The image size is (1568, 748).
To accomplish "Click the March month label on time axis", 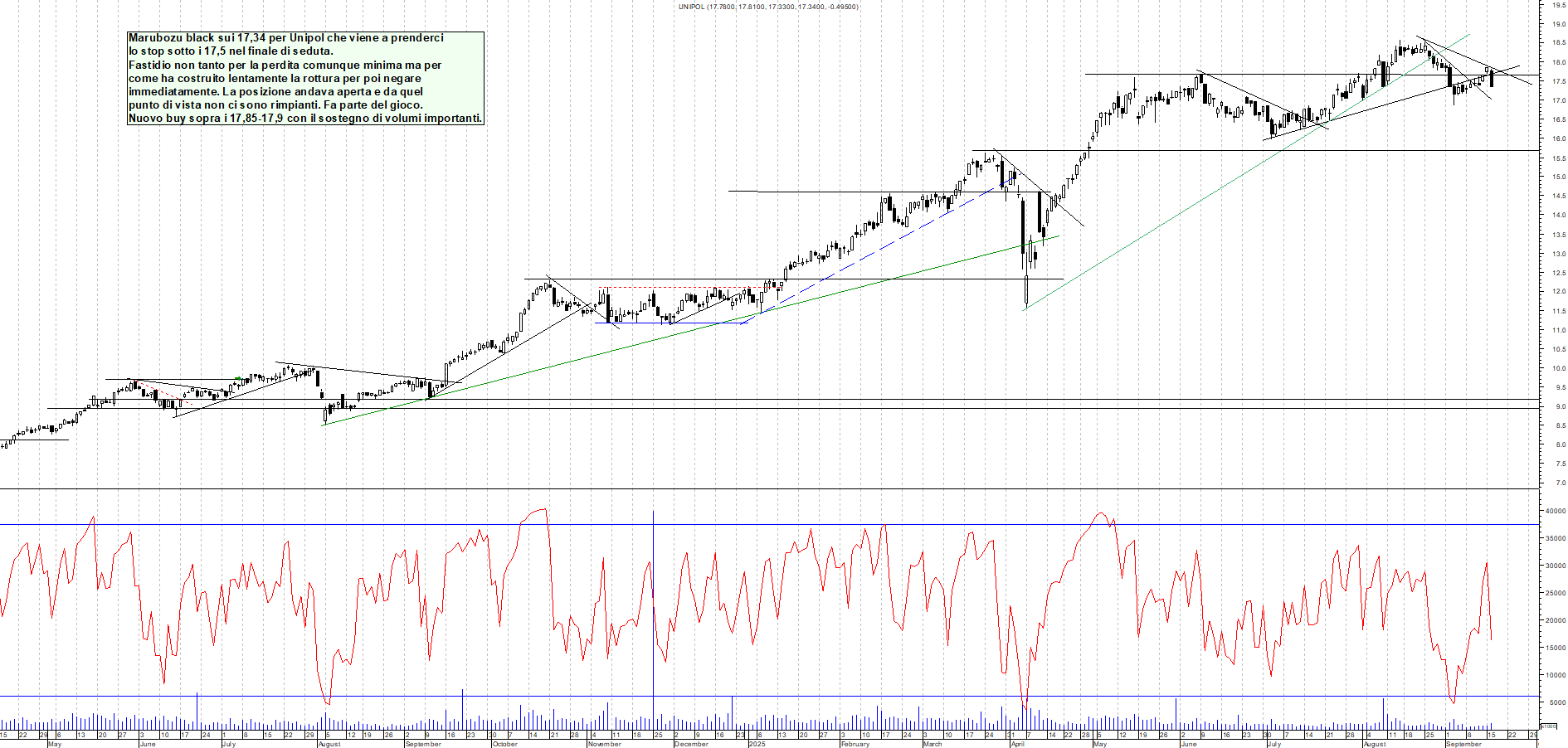I will pyautogui.click(x=933, y=744).
